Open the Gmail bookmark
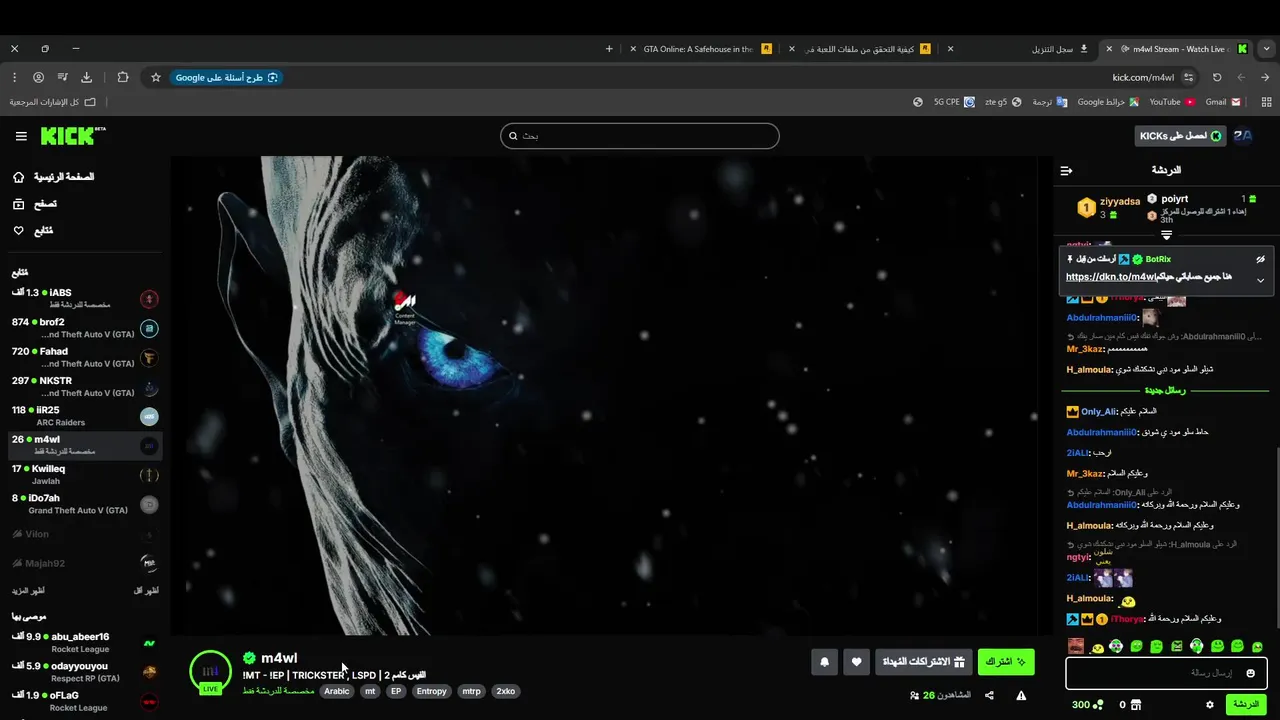The width and height of the screenshot is (1280, 720). pos(1223,102)
